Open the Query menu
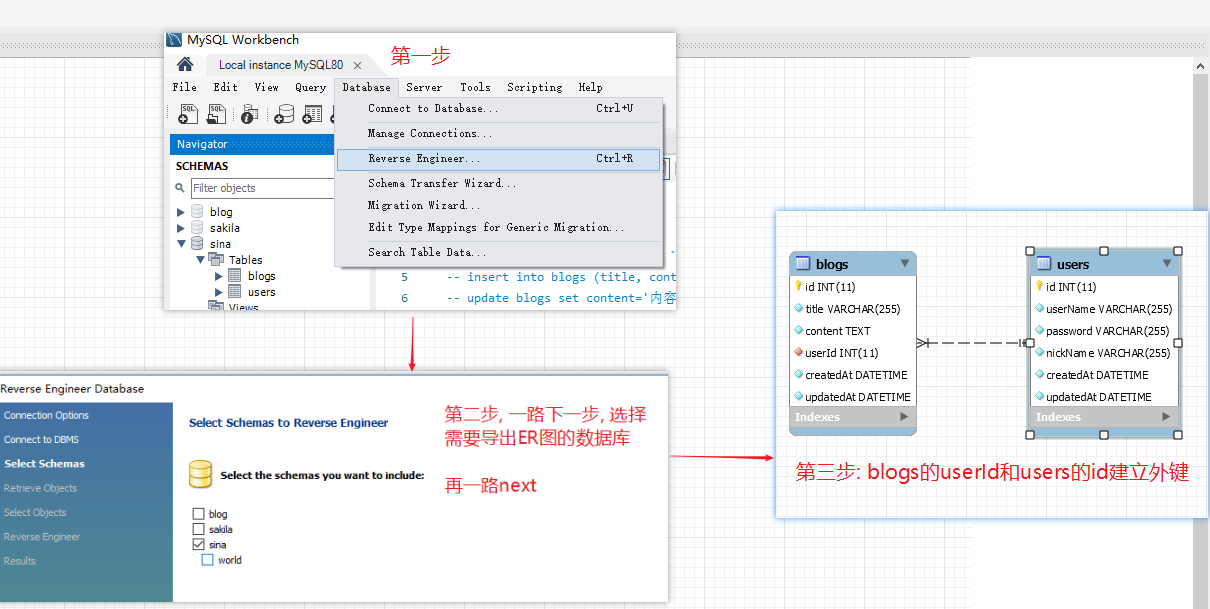Screen dimensions: 1210x609 coord(310,87)
